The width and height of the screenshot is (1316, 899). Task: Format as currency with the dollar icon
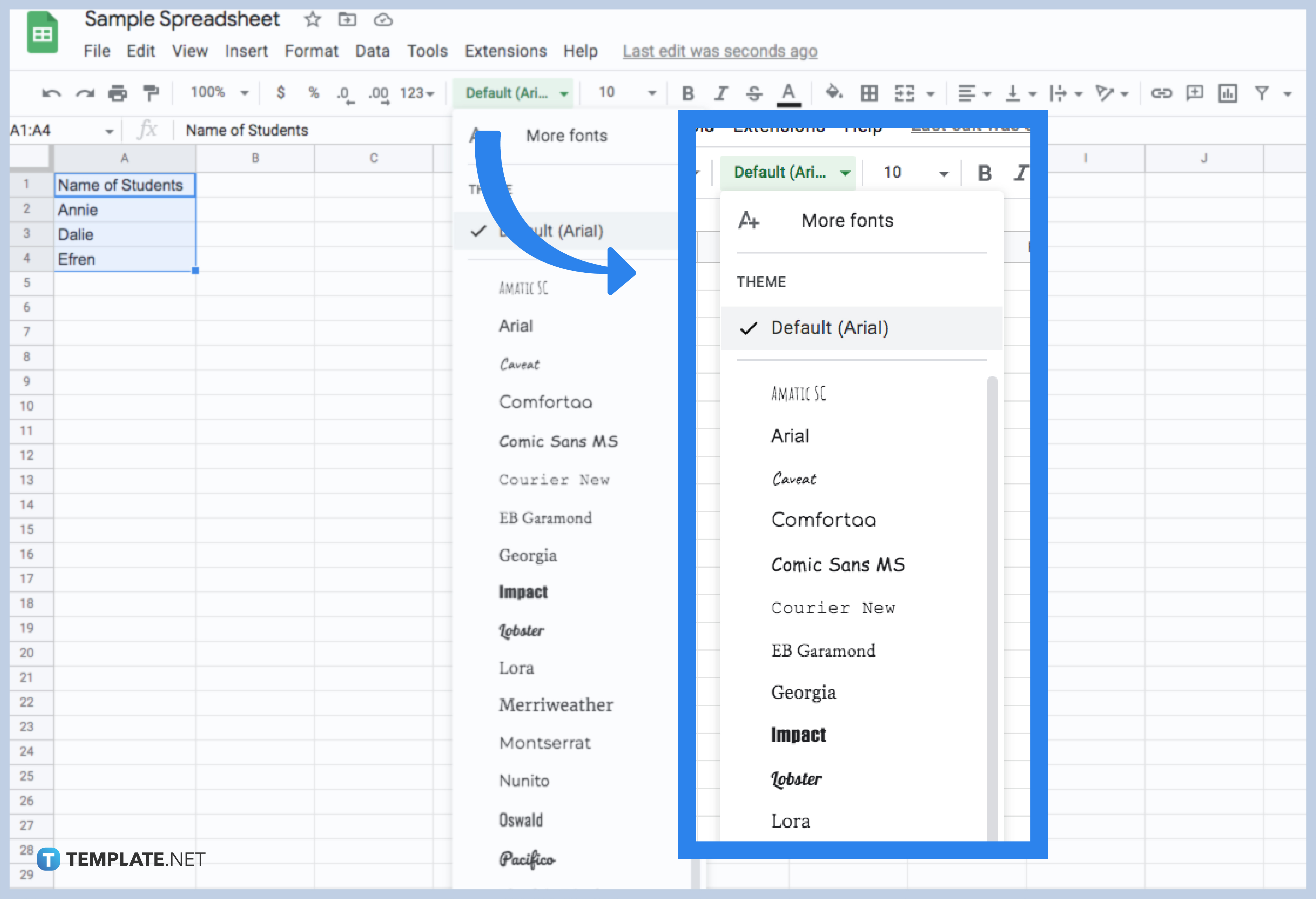pyautogui.click(x=281, y=92)
